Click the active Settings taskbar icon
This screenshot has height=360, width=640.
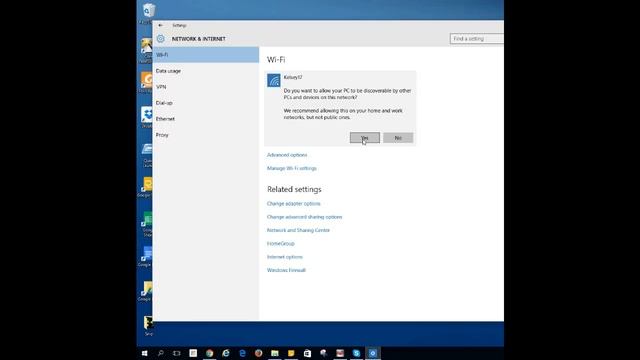tap(373, 353)
